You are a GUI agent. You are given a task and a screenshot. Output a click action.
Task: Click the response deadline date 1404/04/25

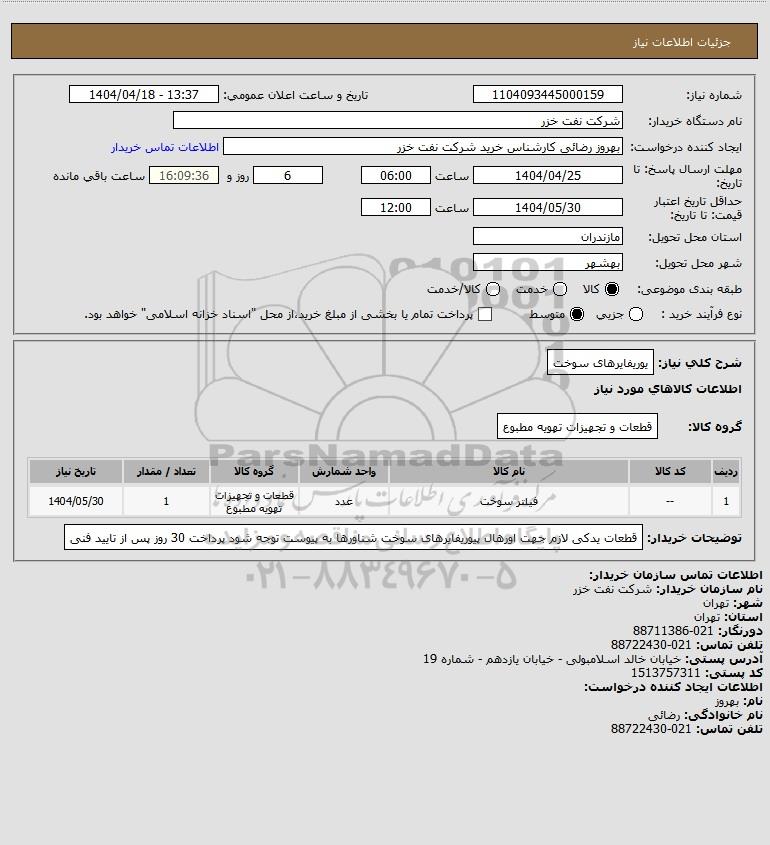pyautogui.click(x=547, y=175)
